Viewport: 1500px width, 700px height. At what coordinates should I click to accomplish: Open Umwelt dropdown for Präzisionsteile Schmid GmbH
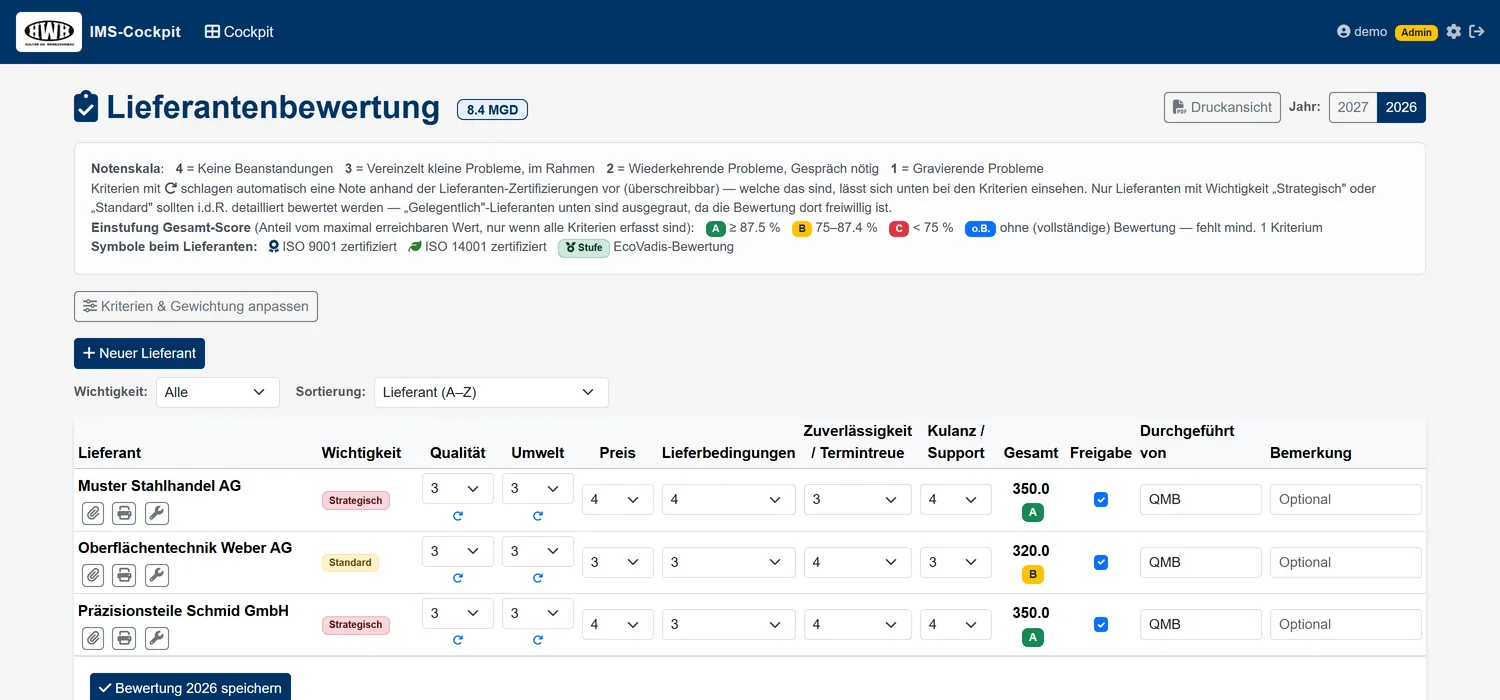[x=538, y=613]
